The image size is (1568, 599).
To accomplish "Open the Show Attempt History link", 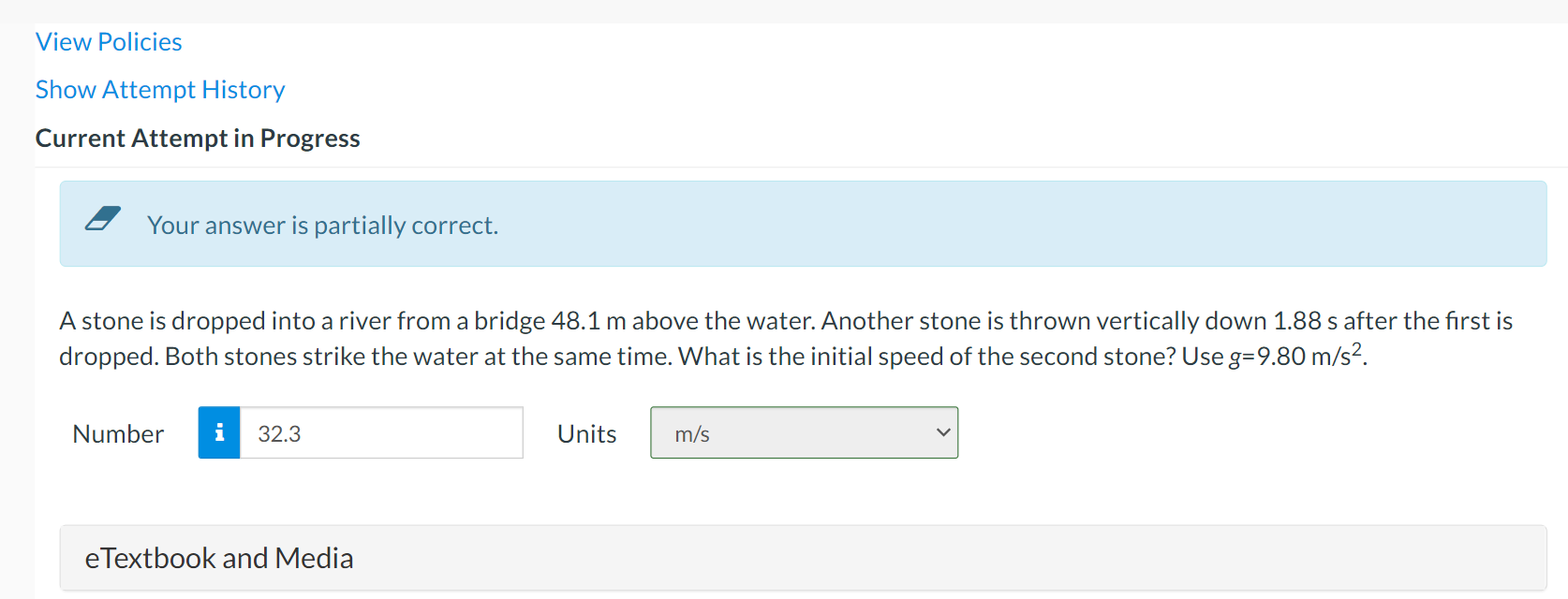I will [x=160, y=90].
